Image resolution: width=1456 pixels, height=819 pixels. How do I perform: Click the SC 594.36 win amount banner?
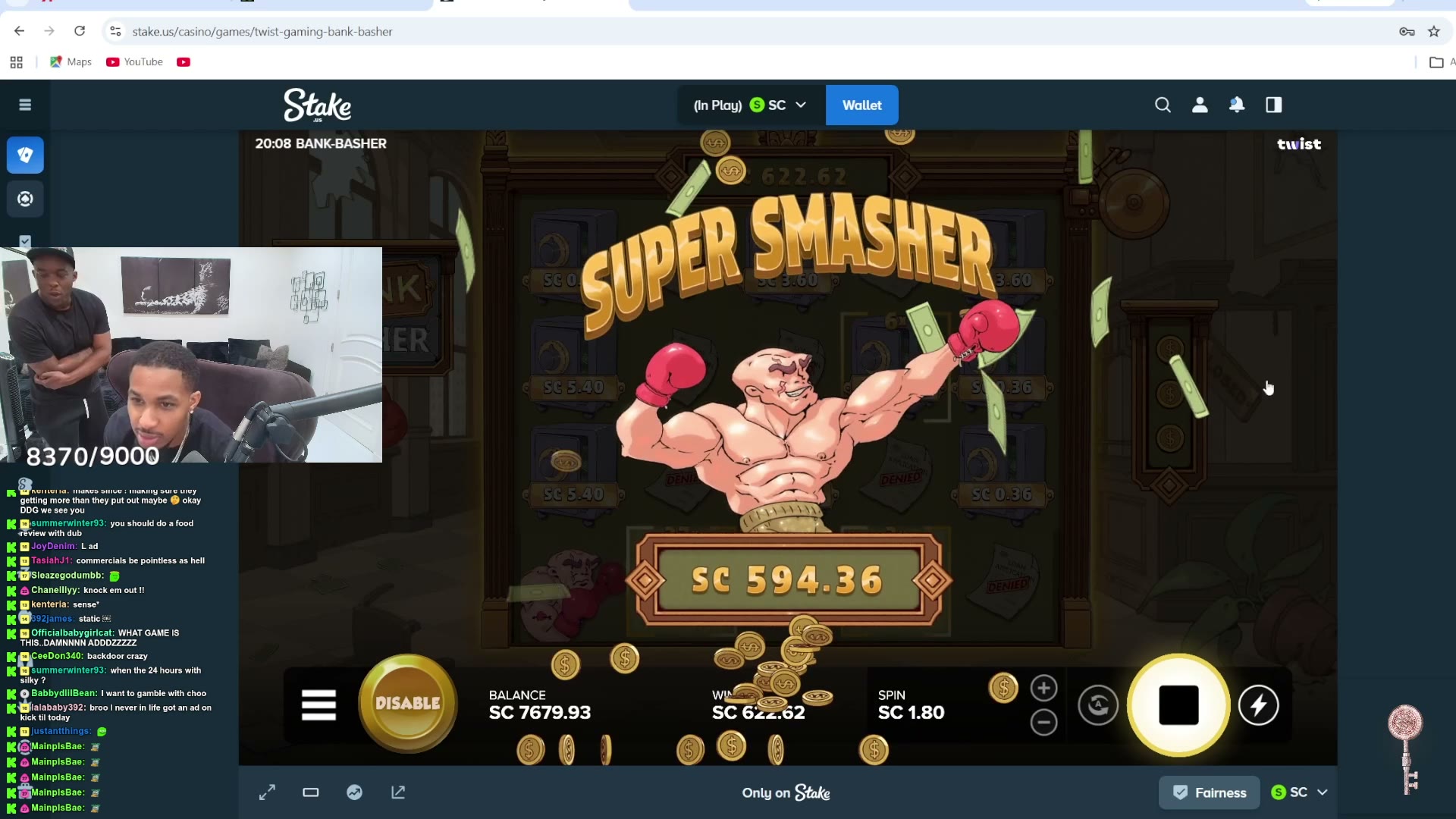[788, 581]
